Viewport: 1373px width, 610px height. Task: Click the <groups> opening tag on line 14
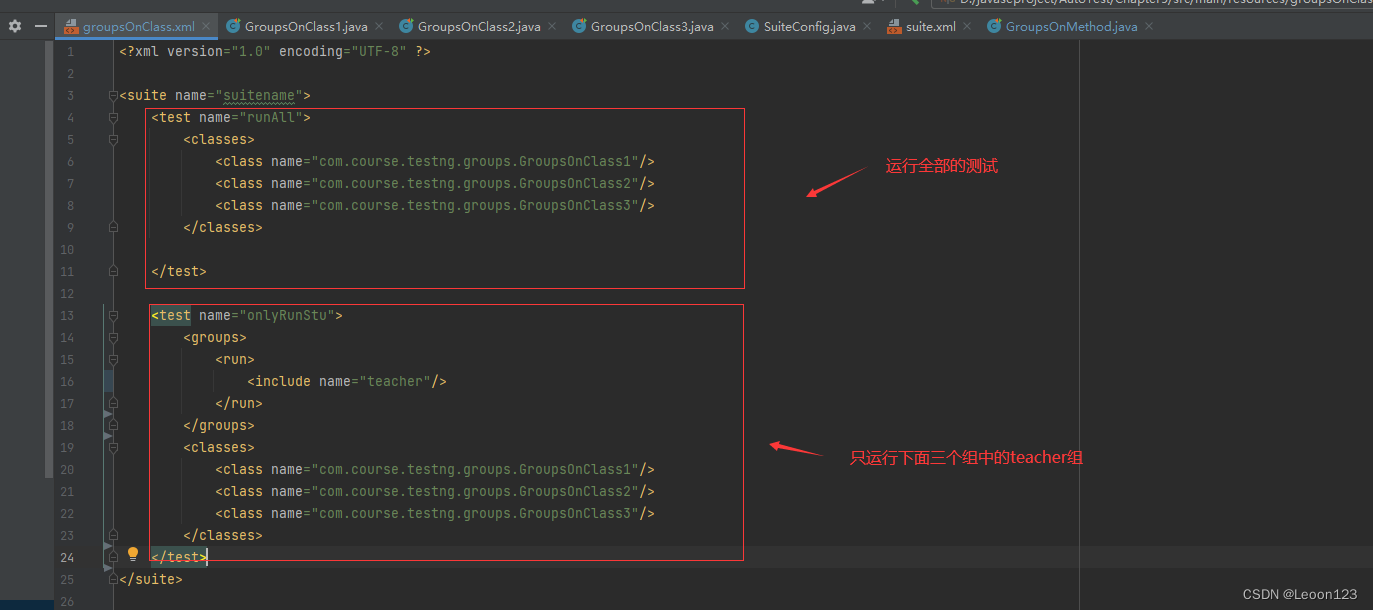coord(215,338)
